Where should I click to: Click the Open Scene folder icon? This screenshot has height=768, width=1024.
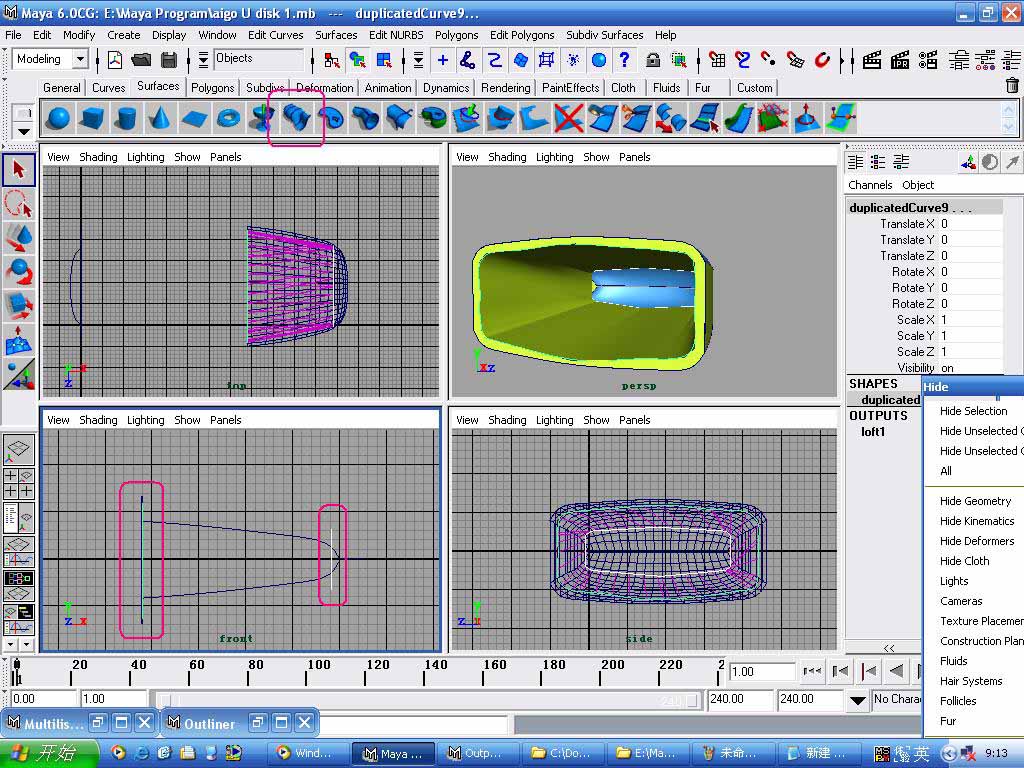coord(141,60)
